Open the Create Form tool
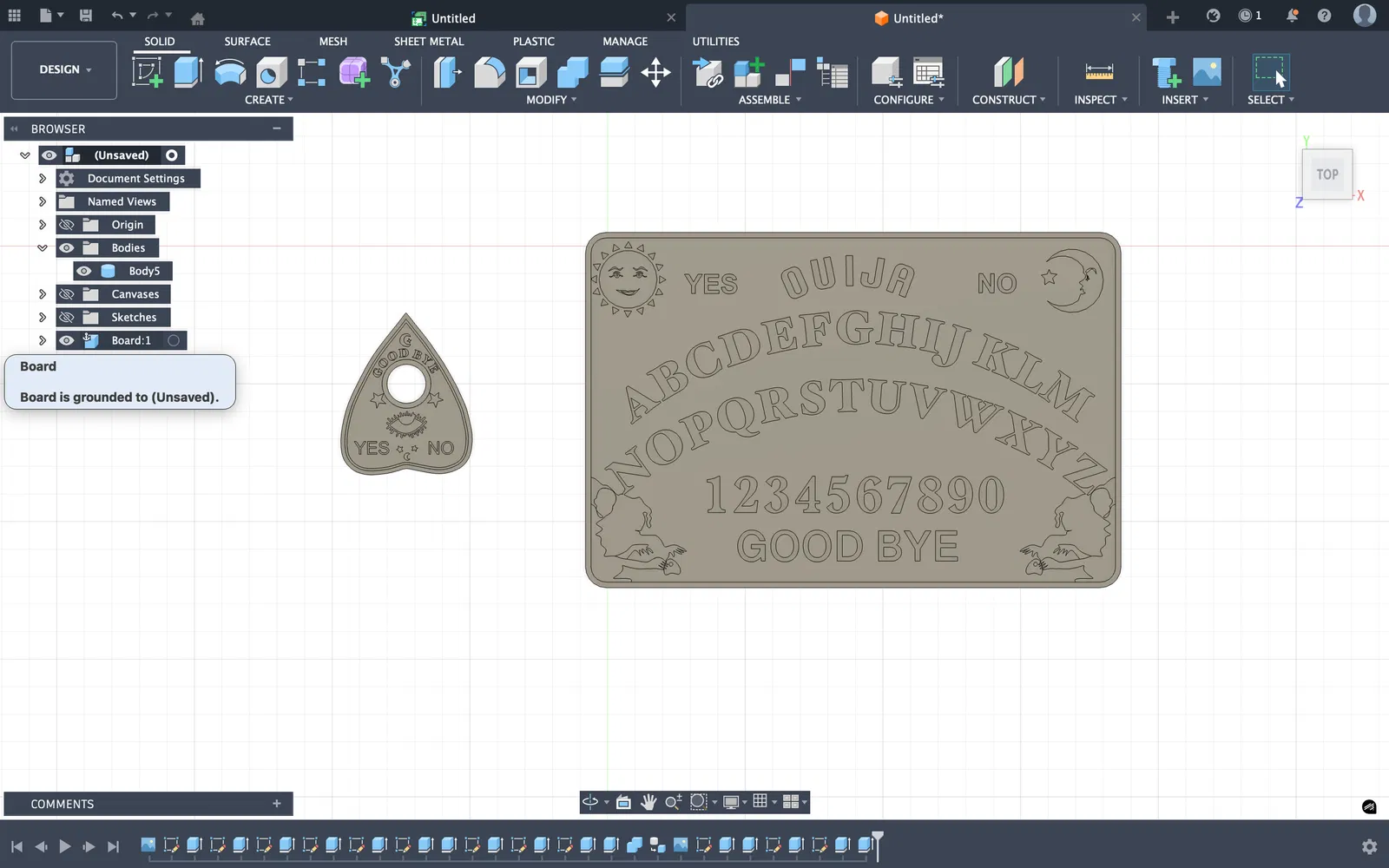Viewport: 1389px width, 868px height. click(x=354, y=72)
